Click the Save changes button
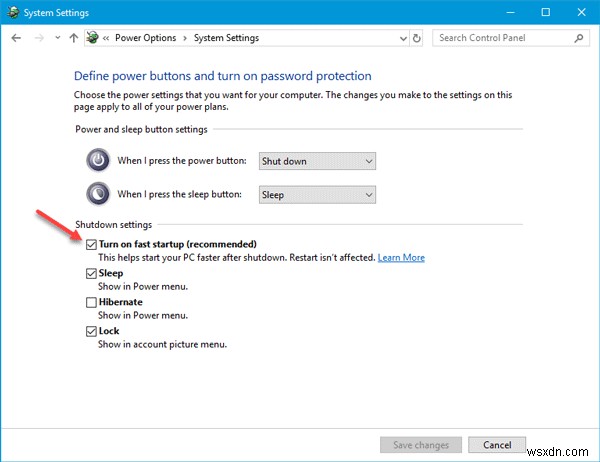The width and height of the screenshot is (600, 462). click(x=421, y=445)
